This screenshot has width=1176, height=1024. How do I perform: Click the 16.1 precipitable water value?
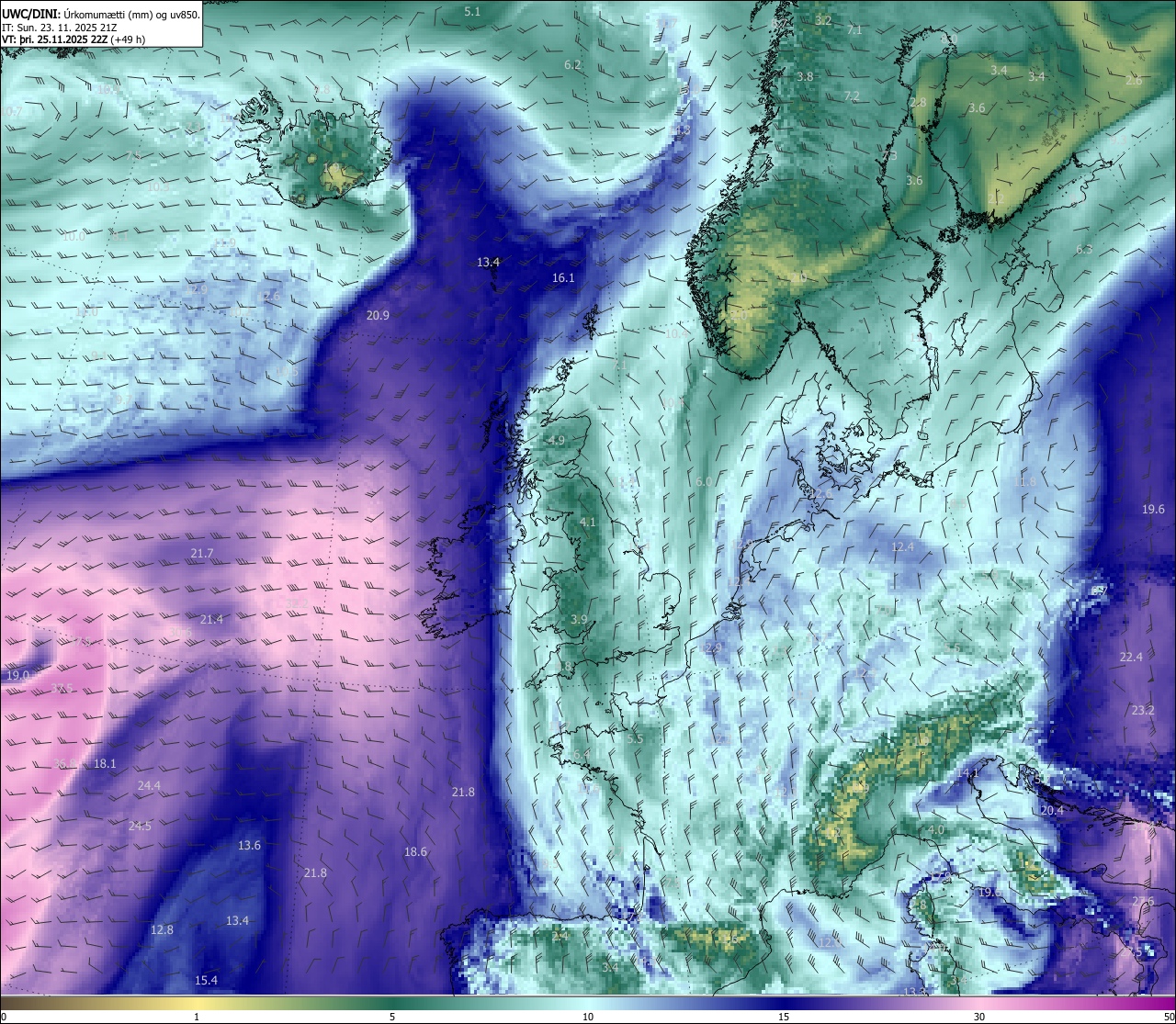point(563,277)
